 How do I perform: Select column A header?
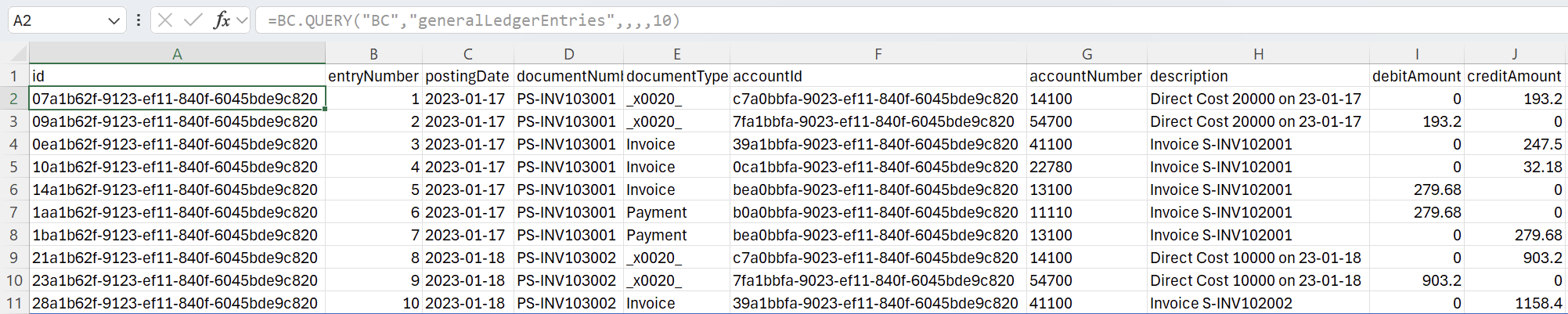coord(177,54)
